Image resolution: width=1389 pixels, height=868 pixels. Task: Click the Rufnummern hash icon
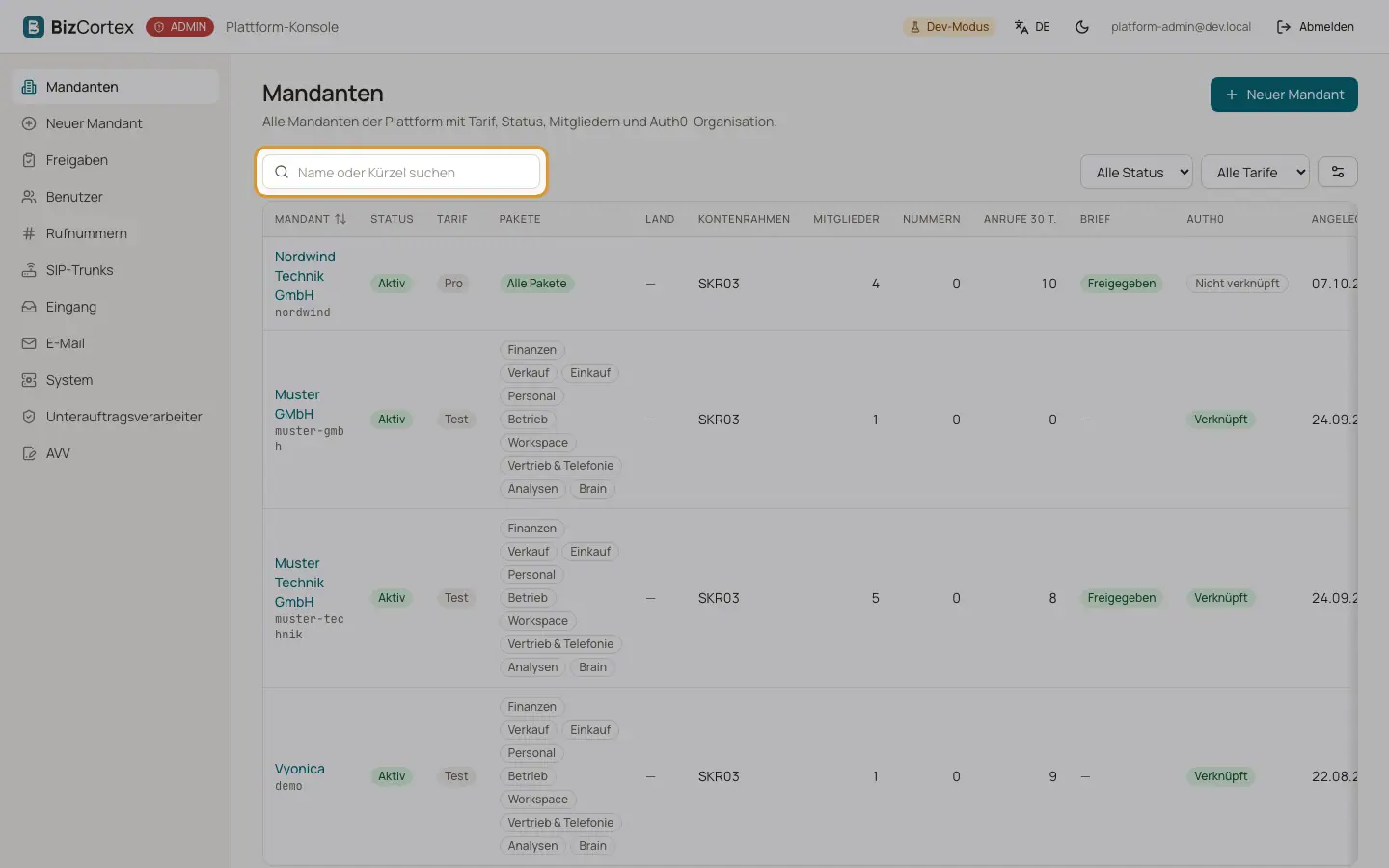point(29,233)
